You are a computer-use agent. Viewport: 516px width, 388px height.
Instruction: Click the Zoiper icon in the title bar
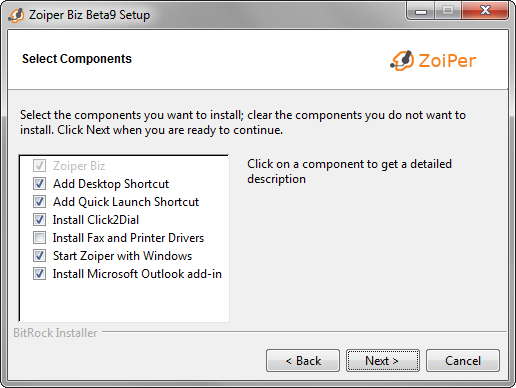pos(16,15)
